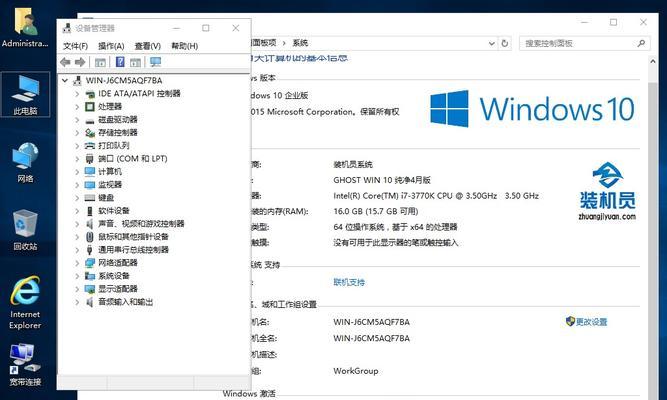The width and height of the screenshot is (667, 400).
Task: Expand the 网络适配器 node
Action: point(77,263)
